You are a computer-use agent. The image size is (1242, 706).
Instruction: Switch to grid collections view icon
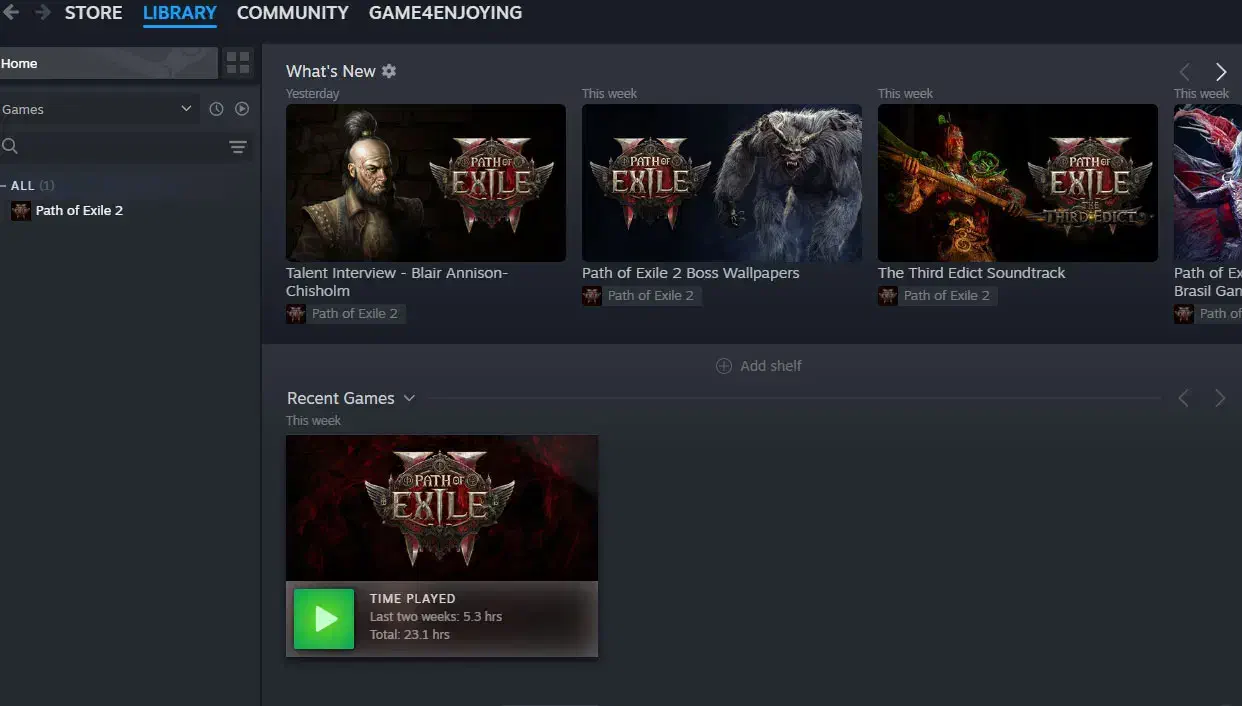238,63
